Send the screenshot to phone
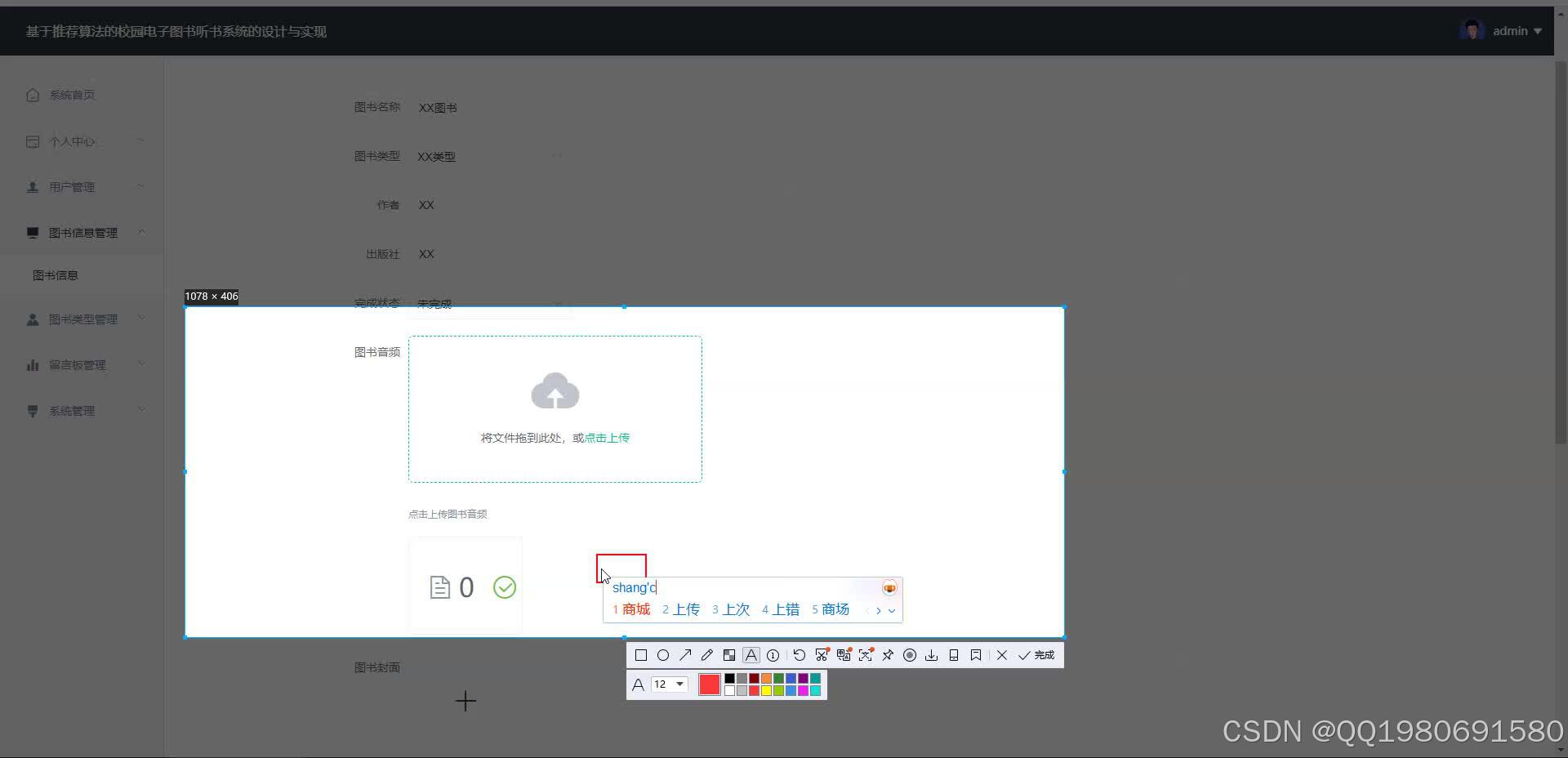The width and height of the screenshot is (1568, 758). tap(954, 655)
